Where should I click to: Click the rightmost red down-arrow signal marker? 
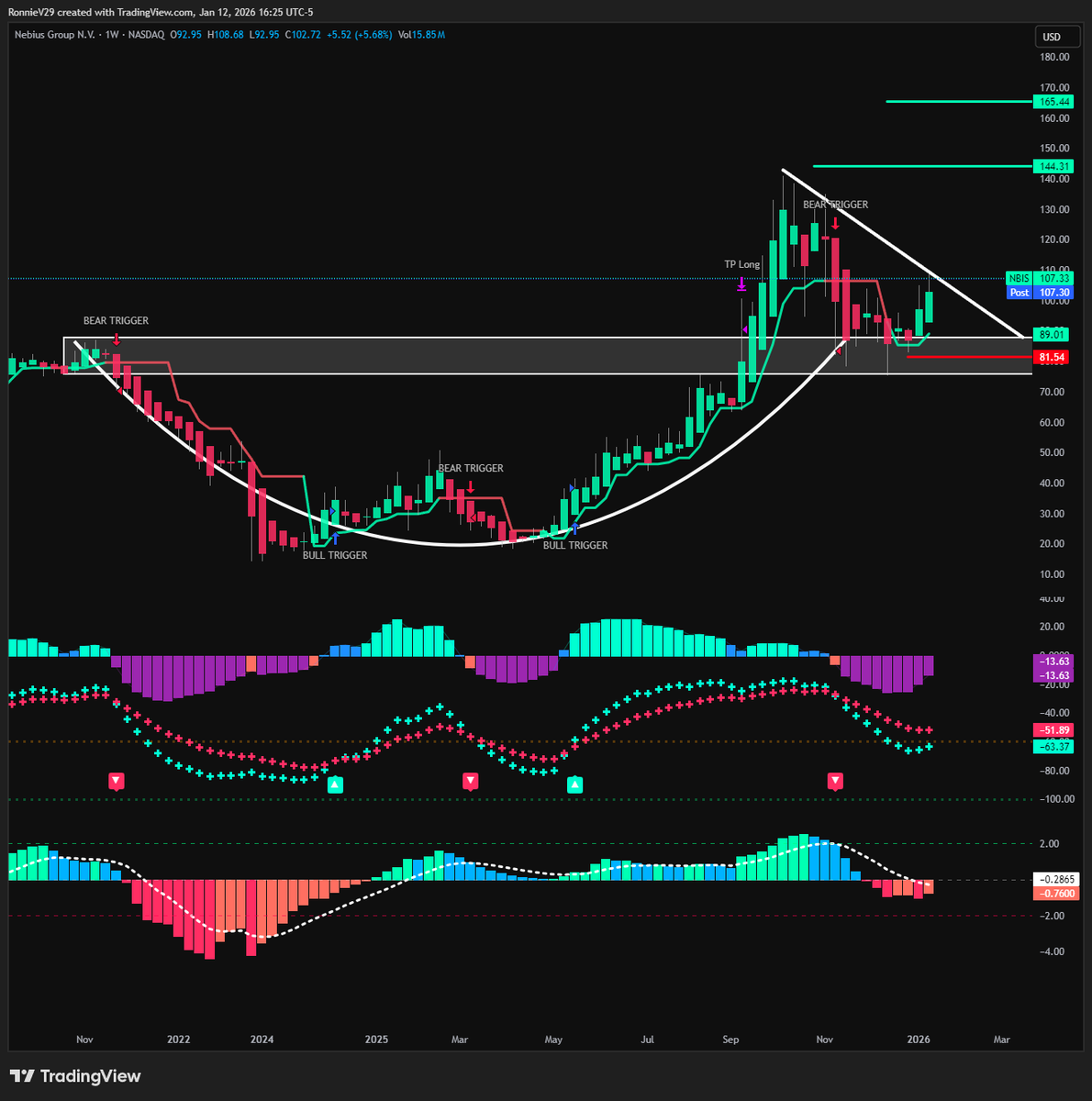tap(835, 782)
